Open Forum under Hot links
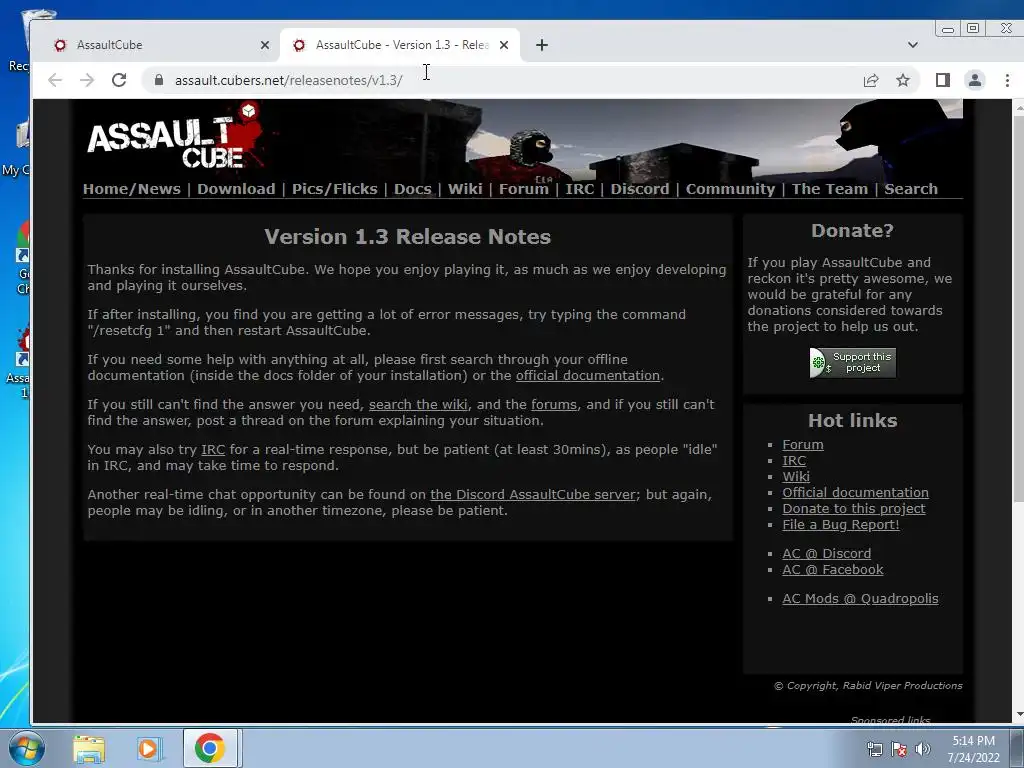This screenshot has width=1024, height=768. (x=803, y=445)
